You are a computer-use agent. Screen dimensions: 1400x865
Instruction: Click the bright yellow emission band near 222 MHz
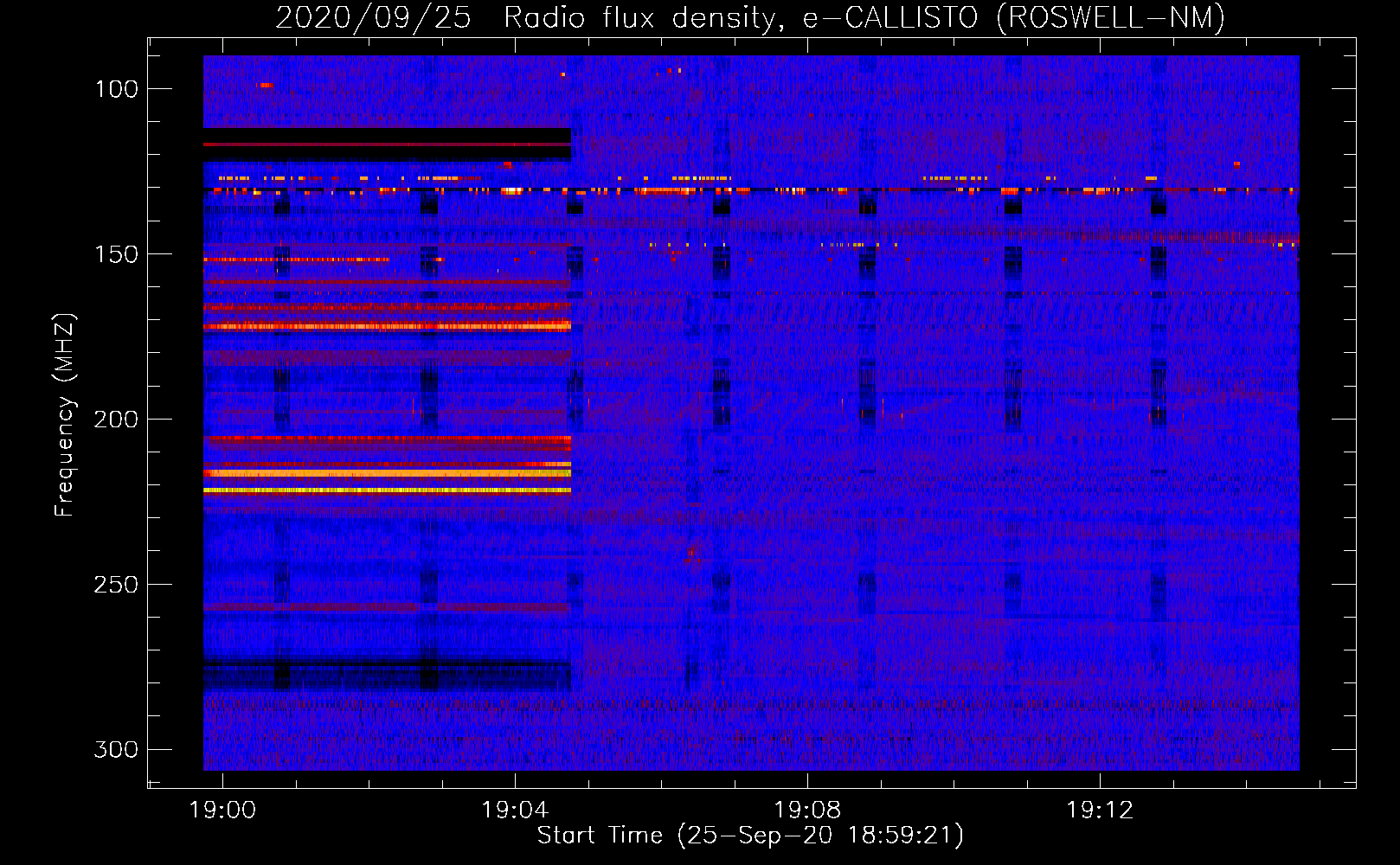(x=387, y=490)
